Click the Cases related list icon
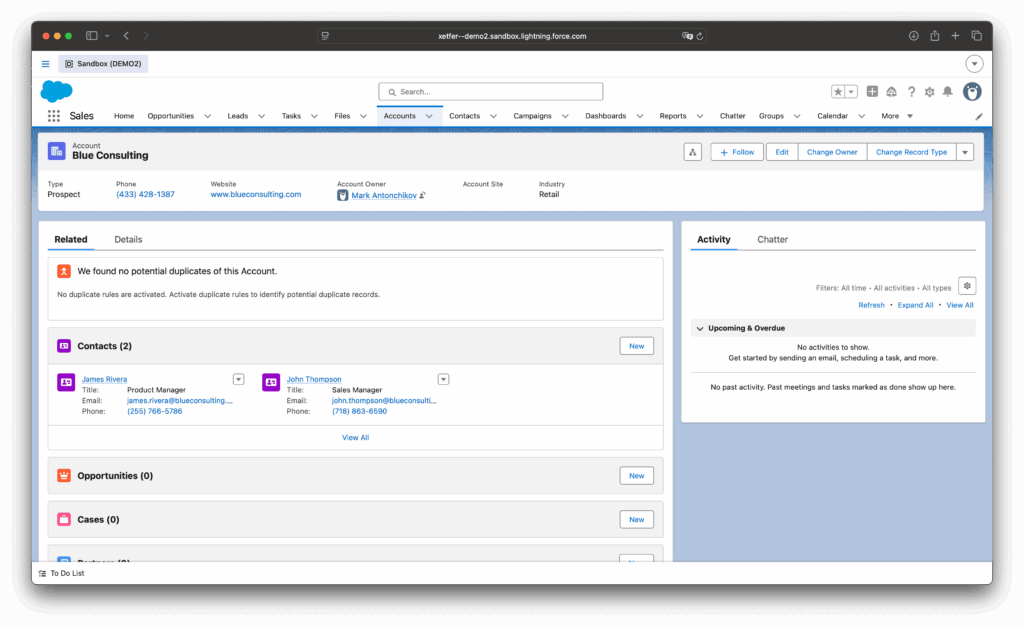Screen dimensions: 1024x626 click(x=63, y=520)
